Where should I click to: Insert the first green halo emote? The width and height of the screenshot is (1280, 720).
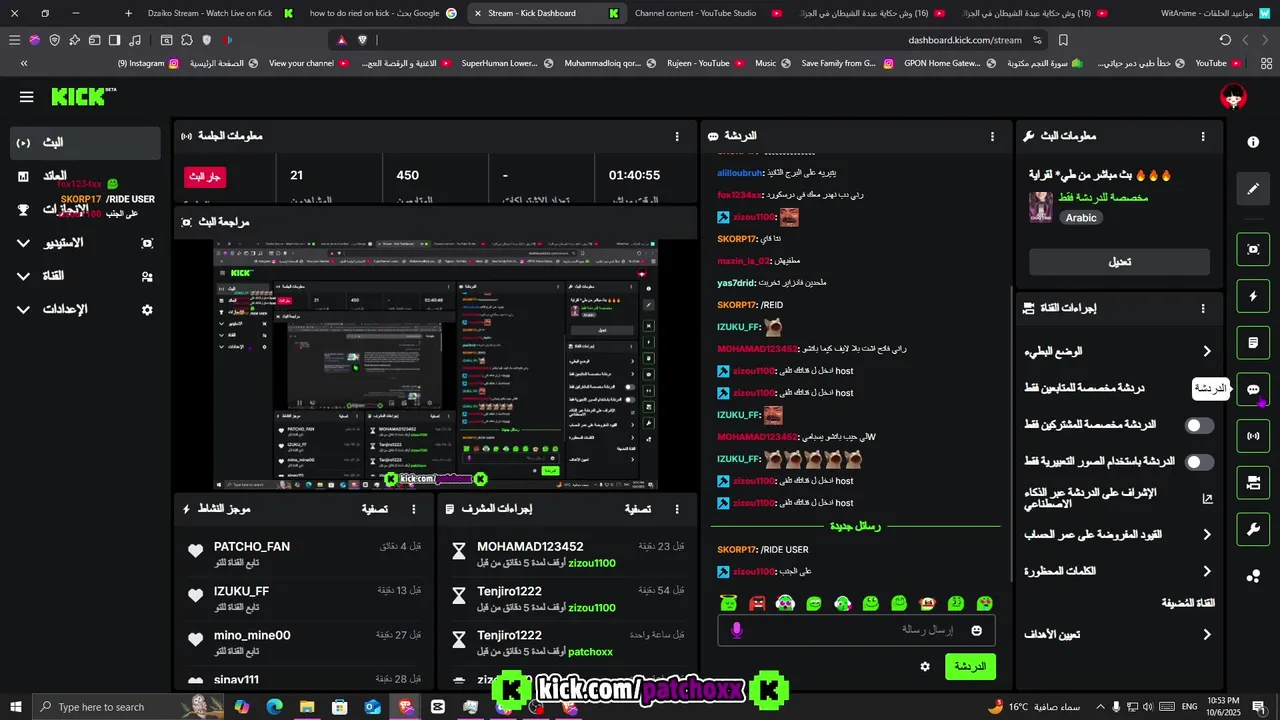point(728,603)
